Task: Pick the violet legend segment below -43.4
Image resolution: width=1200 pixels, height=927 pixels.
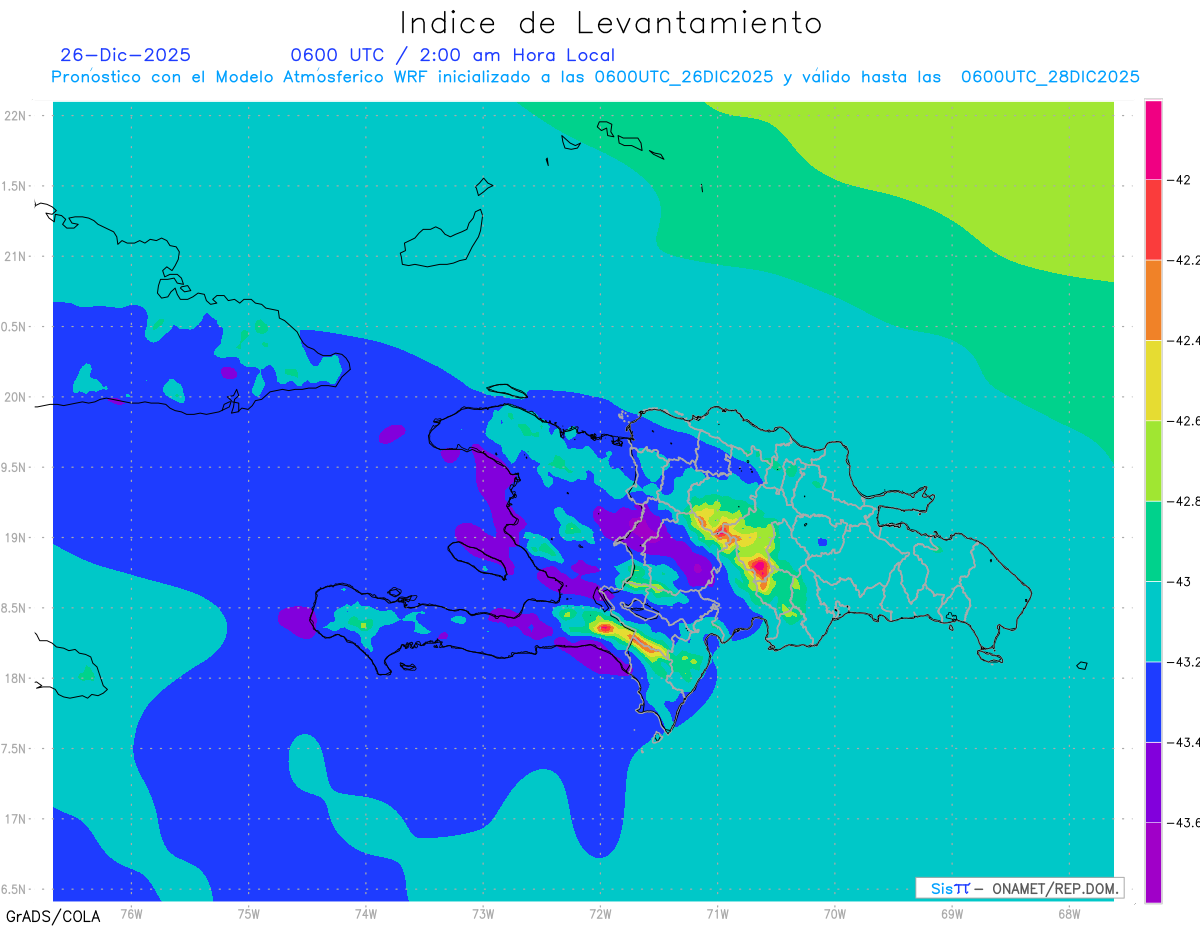Action: pos(1153,782)
